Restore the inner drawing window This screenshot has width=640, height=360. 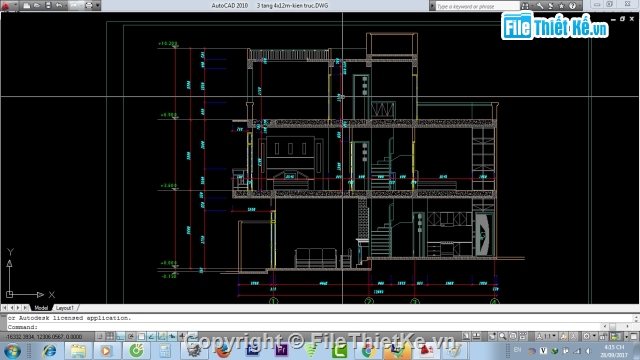(622, 19)
